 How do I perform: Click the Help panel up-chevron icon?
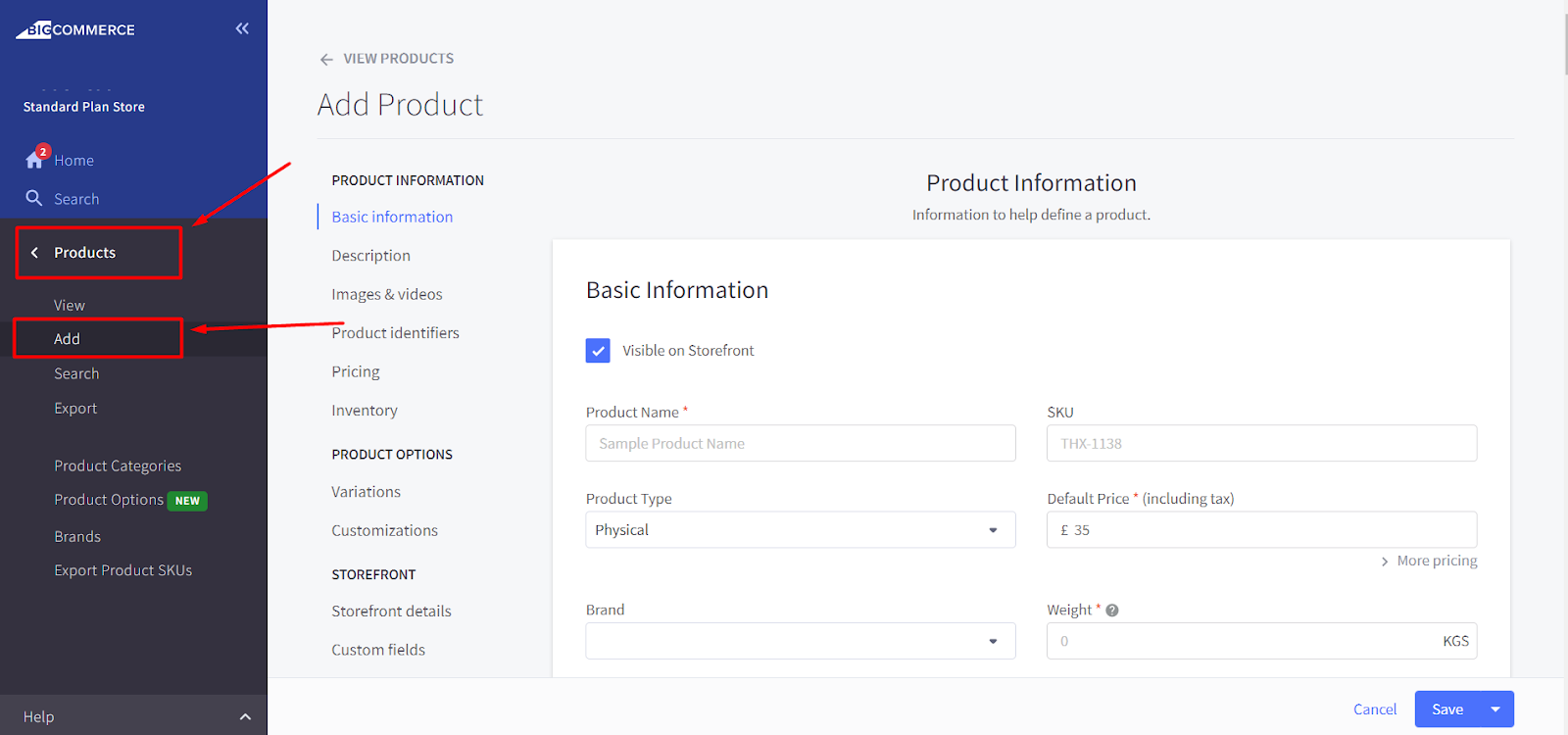coord(245,716)
